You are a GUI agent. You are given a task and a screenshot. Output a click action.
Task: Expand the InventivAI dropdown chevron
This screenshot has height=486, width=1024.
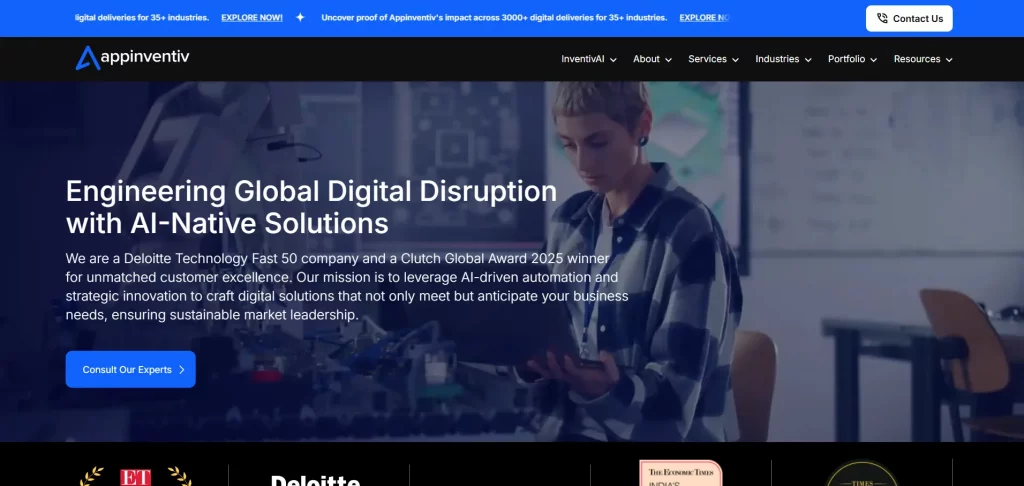(613, 60)
